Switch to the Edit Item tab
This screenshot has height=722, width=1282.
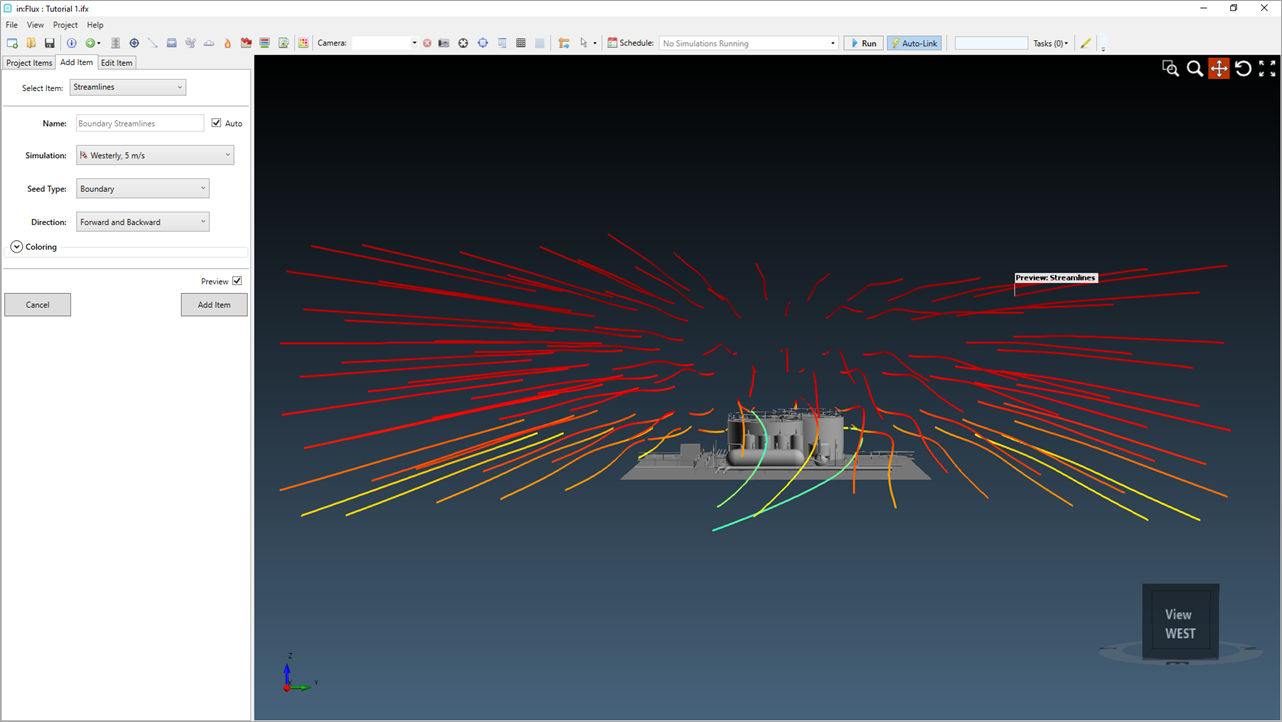point(116,63)
